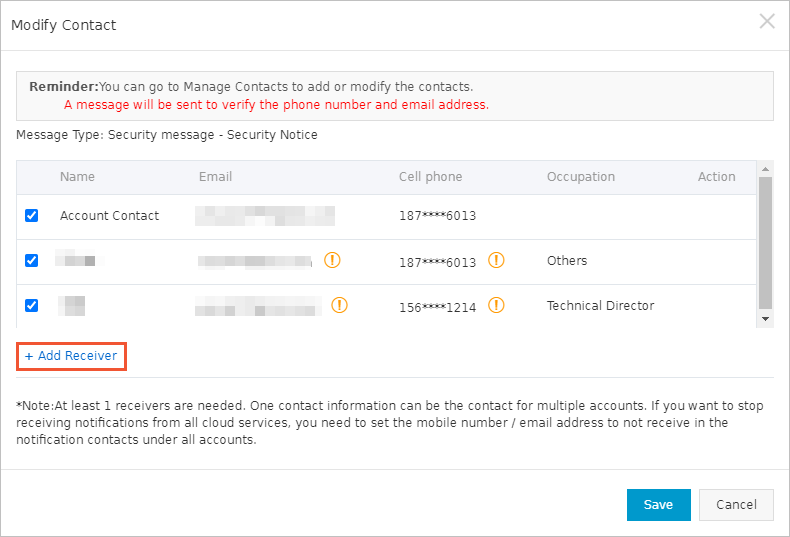Click the warning icon beside Others row email
Viewport: 790px width, 537px height.
(x=333, y=260)
